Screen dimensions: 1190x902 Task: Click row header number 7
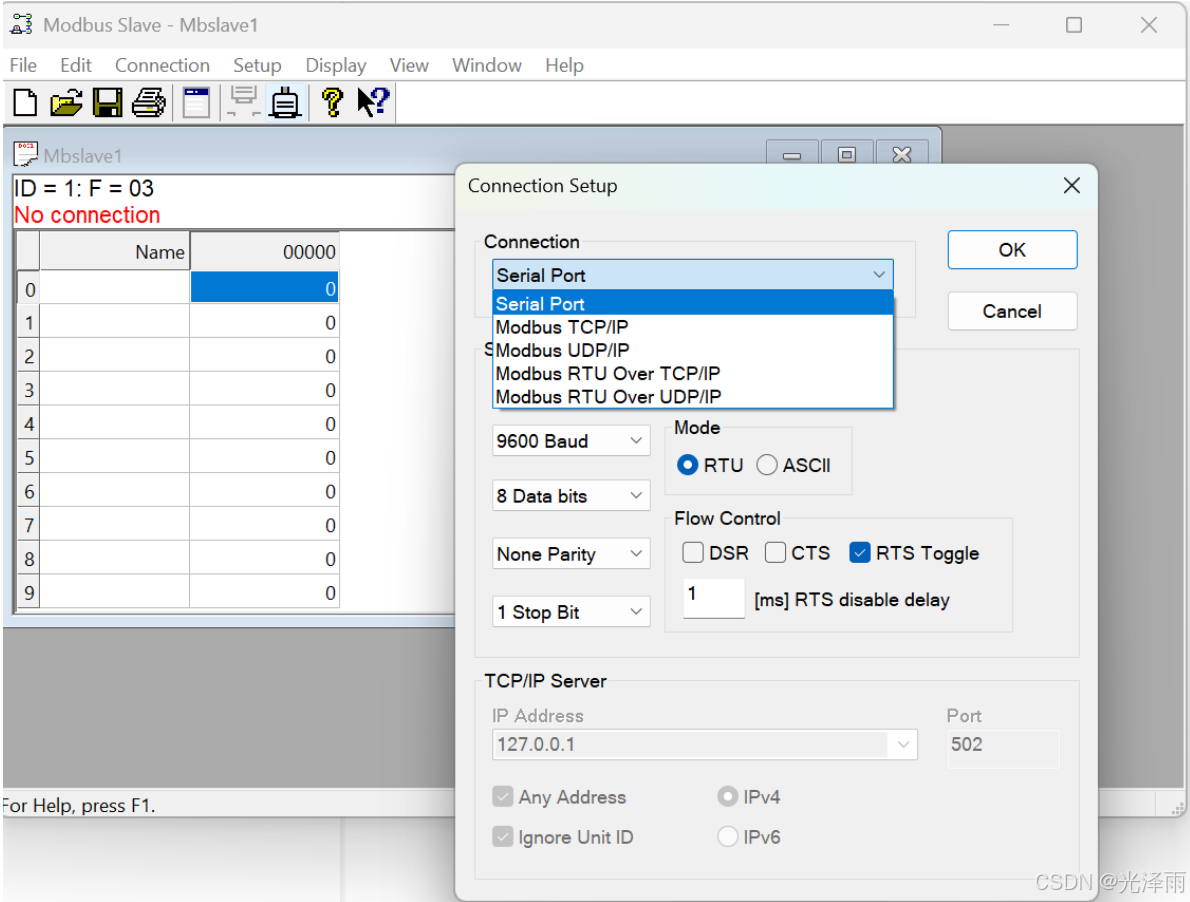[x=29, y=525]
